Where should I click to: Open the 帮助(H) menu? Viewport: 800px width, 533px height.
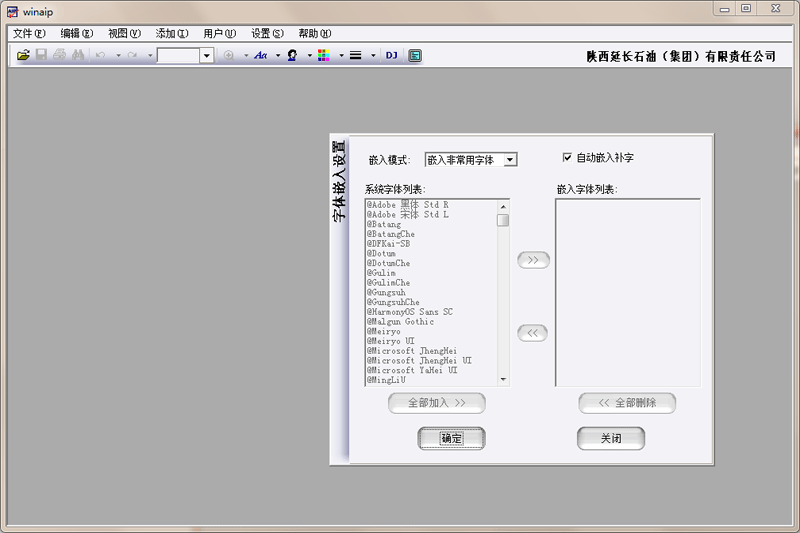click(x=314, y=33)
